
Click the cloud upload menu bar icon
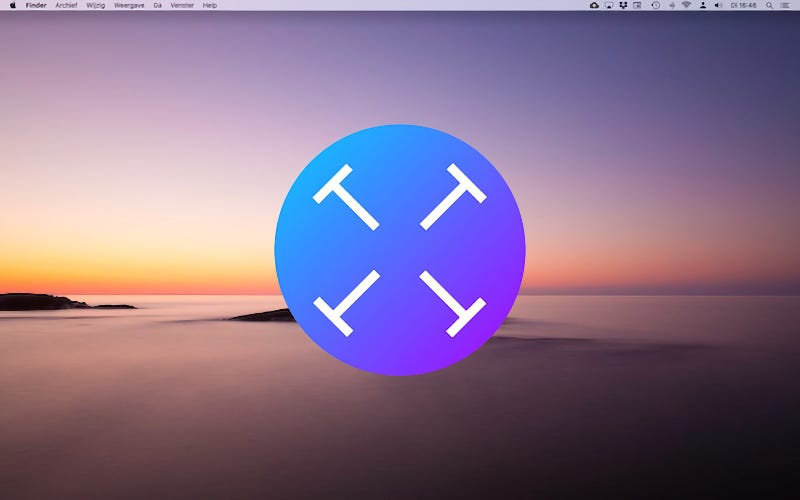(x=594, y=5)
